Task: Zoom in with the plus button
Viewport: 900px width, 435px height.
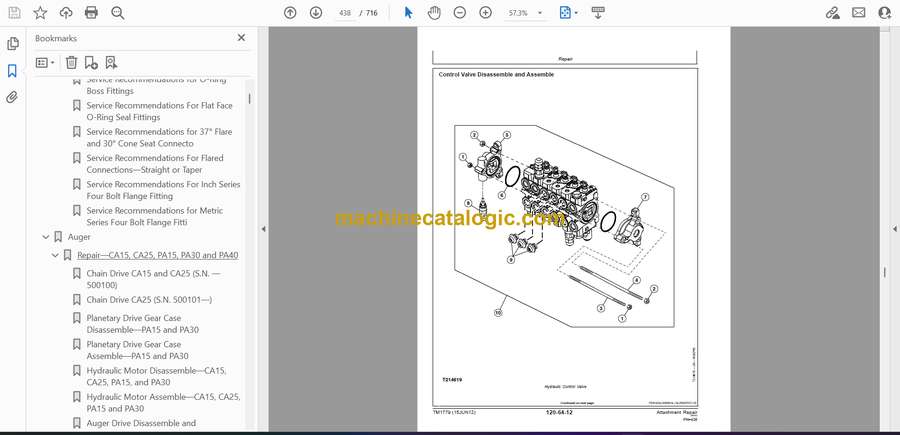Action: 486,13
